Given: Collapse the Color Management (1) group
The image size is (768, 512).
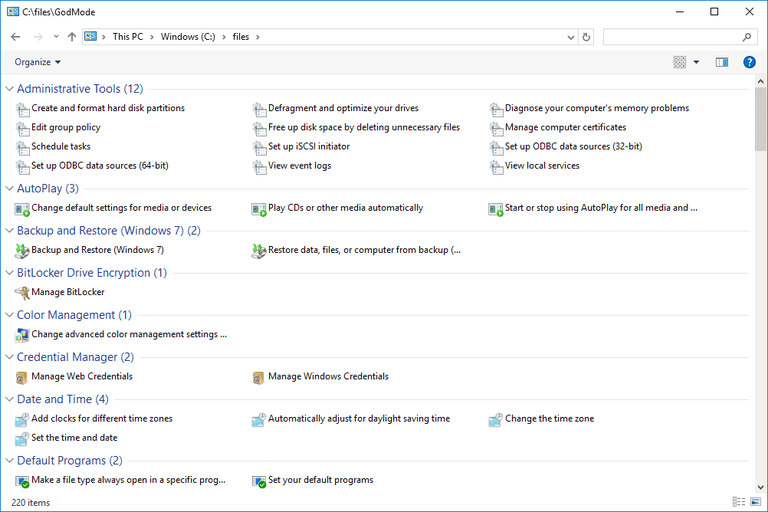Looking at the screenshot, I should tap(9, 315).
